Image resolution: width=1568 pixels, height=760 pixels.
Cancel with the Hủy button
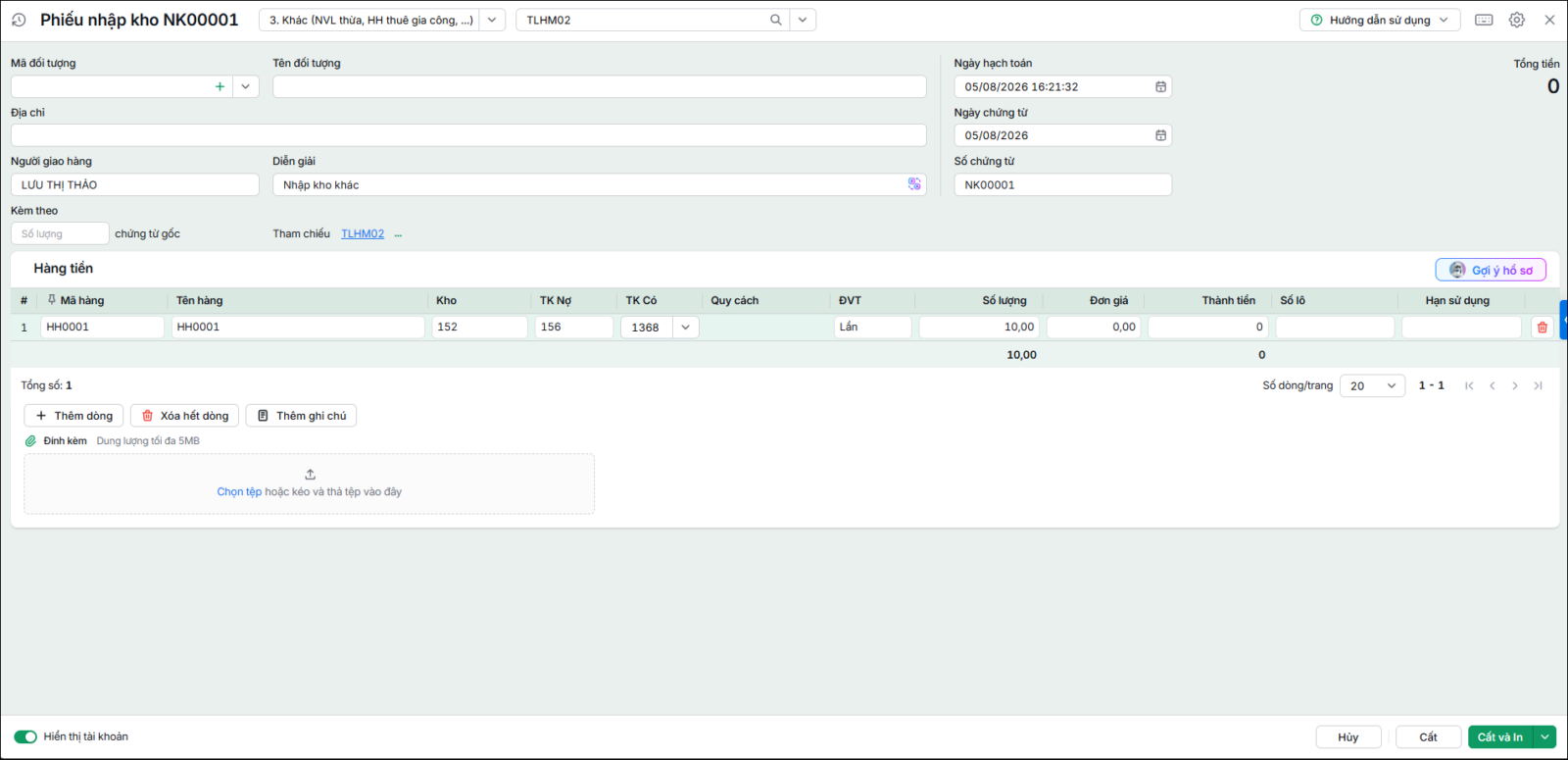pos(1348,736)
